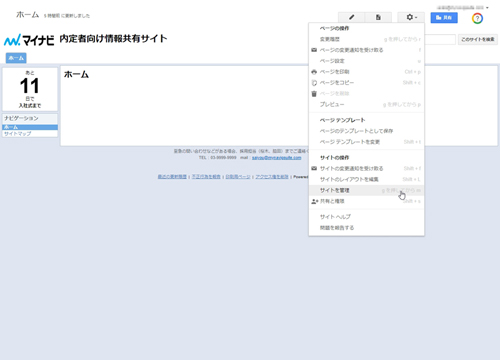Open the account email dropdown arrow
Screen dimensions: 500x360
pos(487,7)
